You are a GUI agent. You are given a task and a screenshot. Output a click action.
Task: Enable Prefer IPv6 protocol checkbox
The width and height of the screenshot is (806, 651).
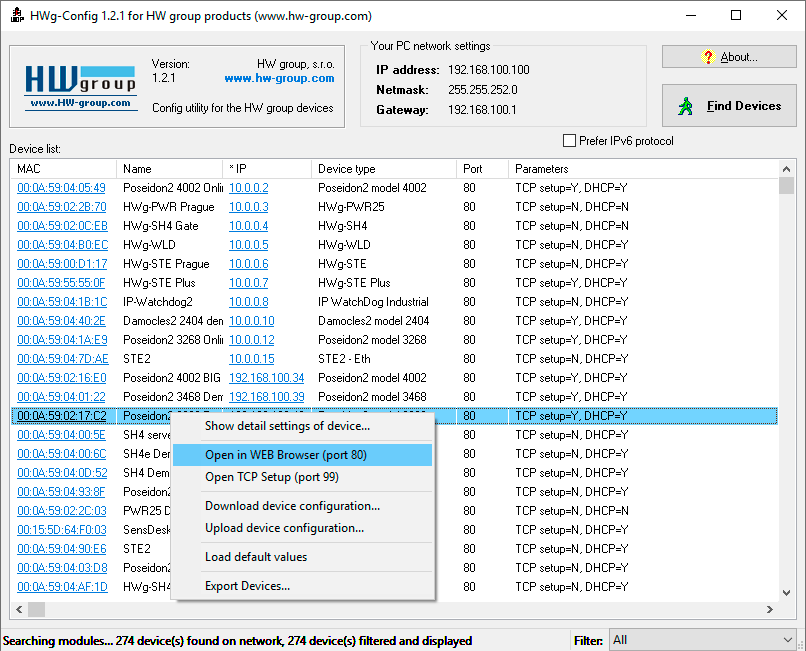tap(569, 140)
